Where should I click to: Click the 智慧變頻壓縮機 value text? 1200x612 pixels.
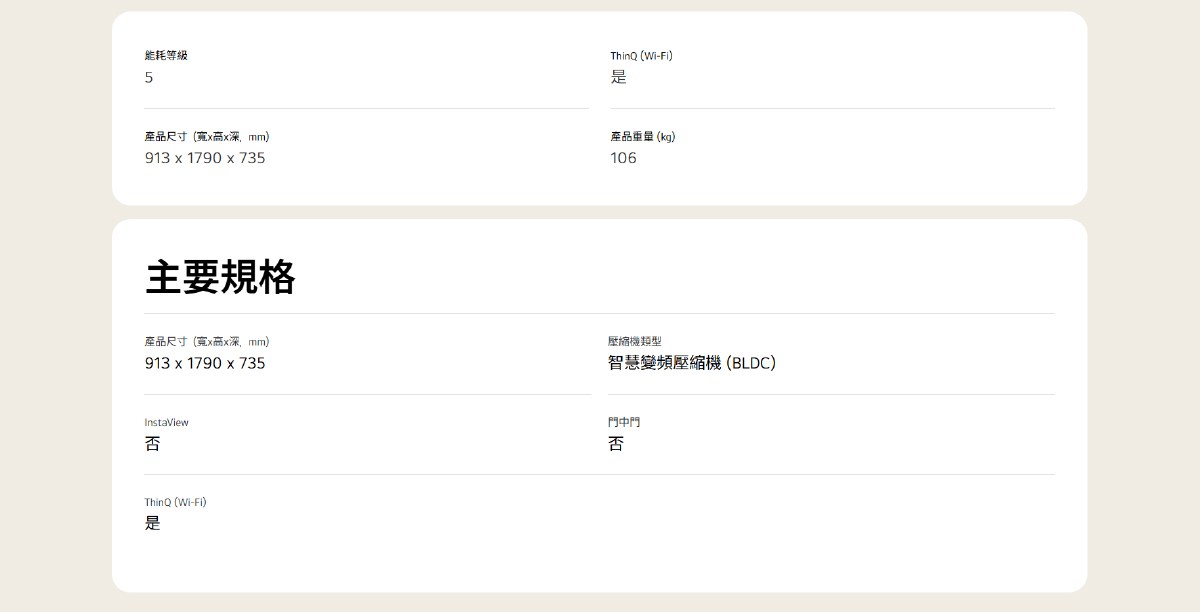click(664, 364)
